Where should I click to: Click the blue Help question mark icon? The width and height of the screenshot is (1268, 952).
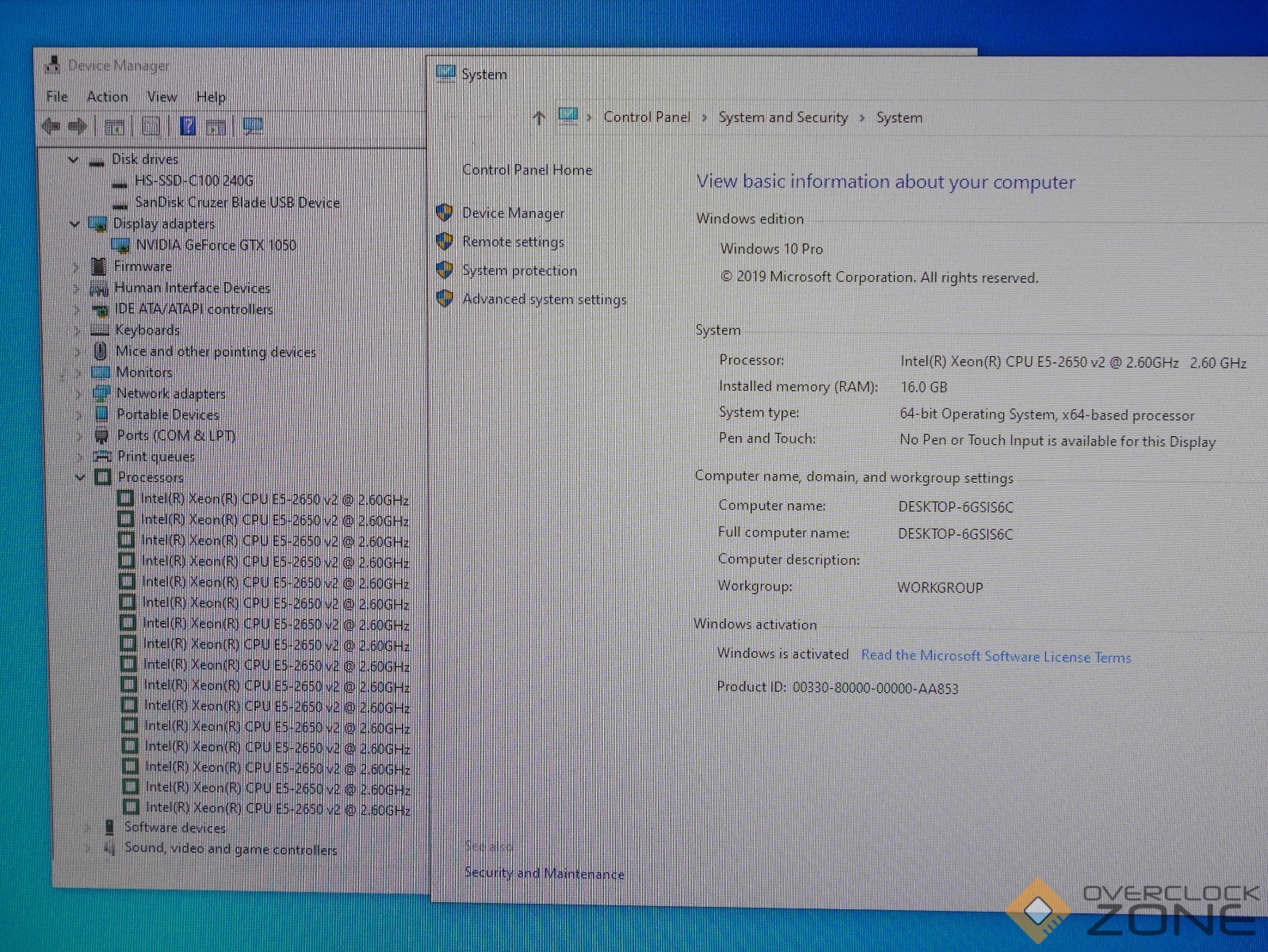(188, 126)
